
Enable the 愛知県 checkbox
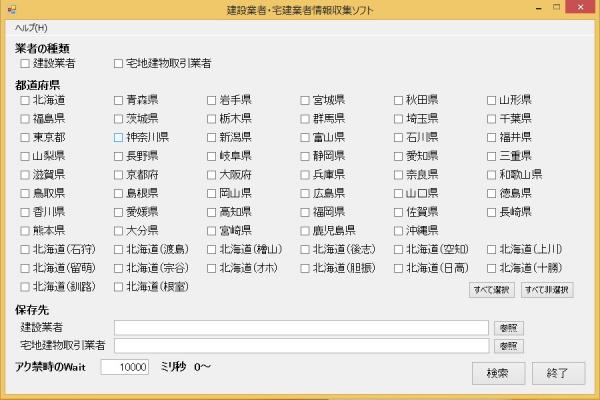tap(399, 156)
